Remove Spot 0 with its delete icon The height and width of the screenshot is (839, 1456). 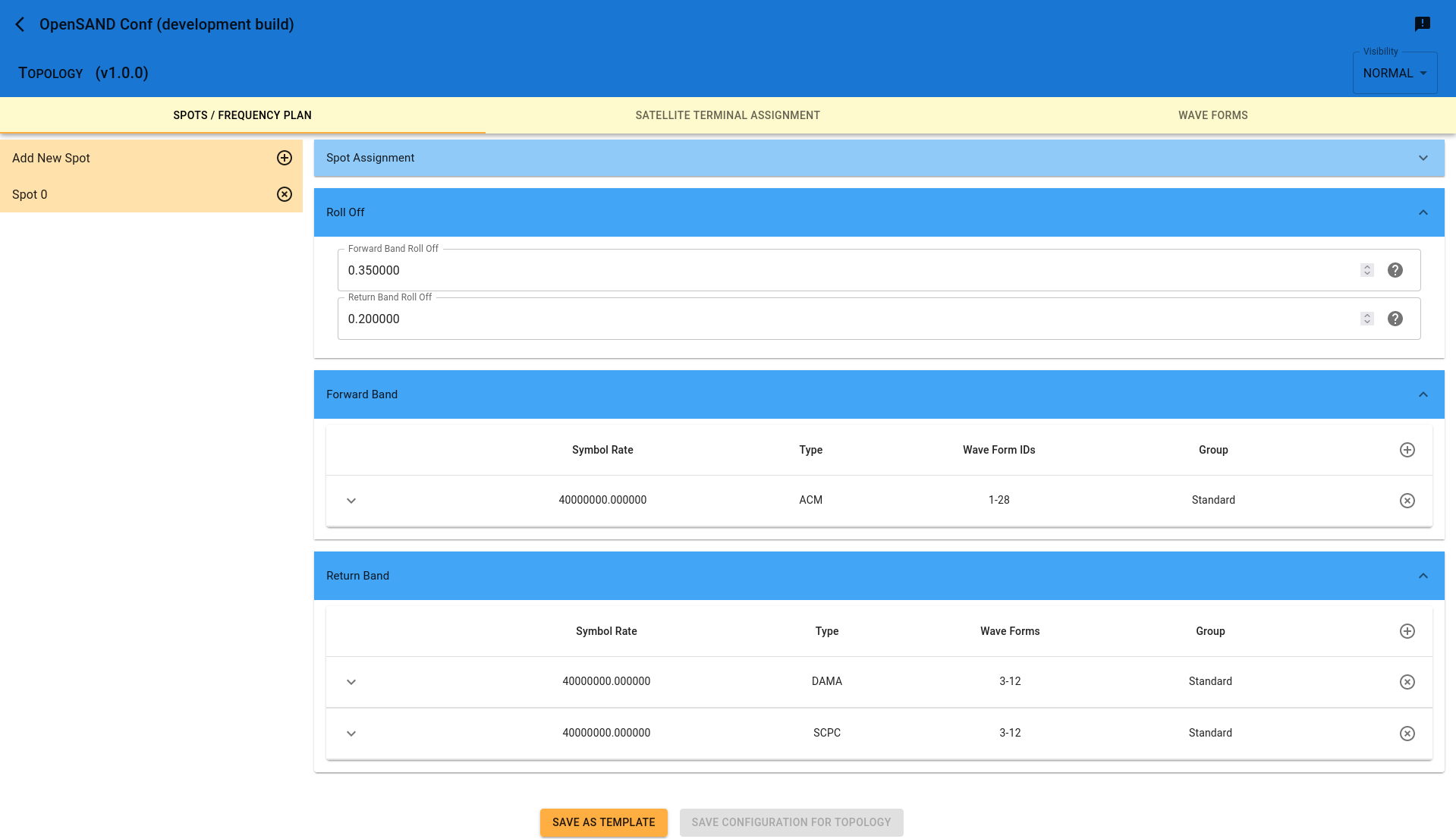click(285, 194)
